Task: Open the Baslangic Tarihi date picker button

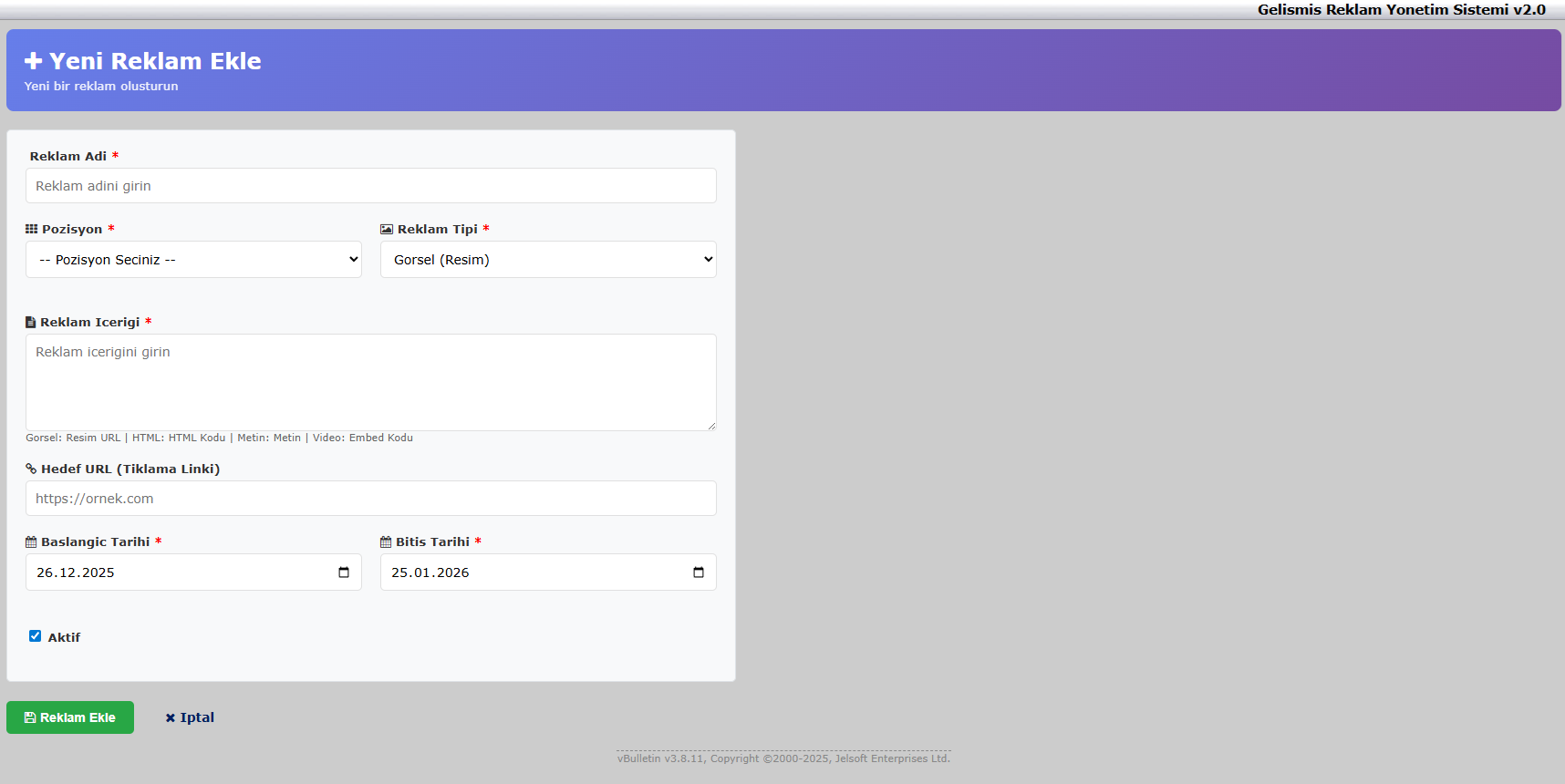Action: click(x=344, y=573)
